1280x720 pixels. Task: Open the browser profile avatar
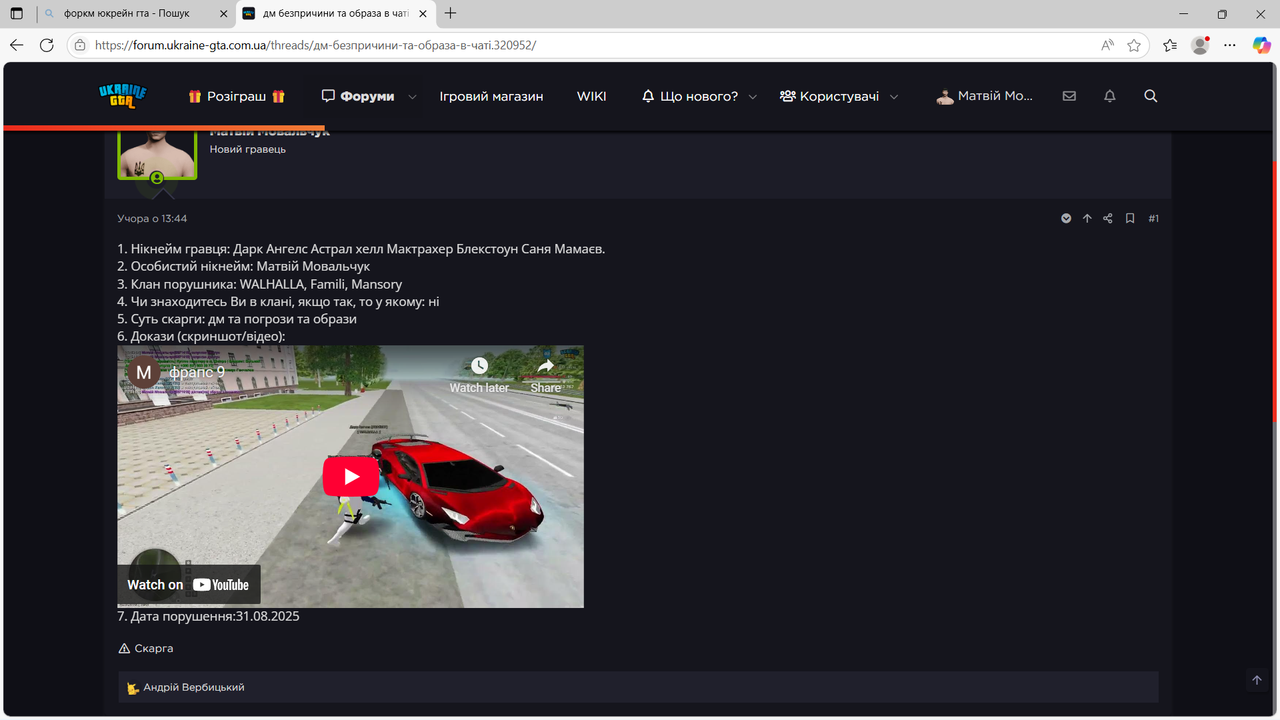(1200, 45)
